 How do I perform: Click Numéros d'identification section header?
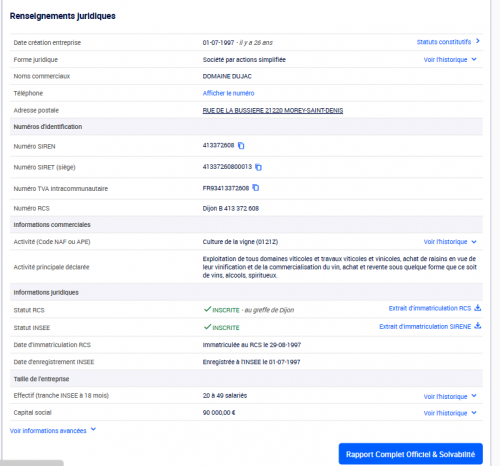pos(48,127)
